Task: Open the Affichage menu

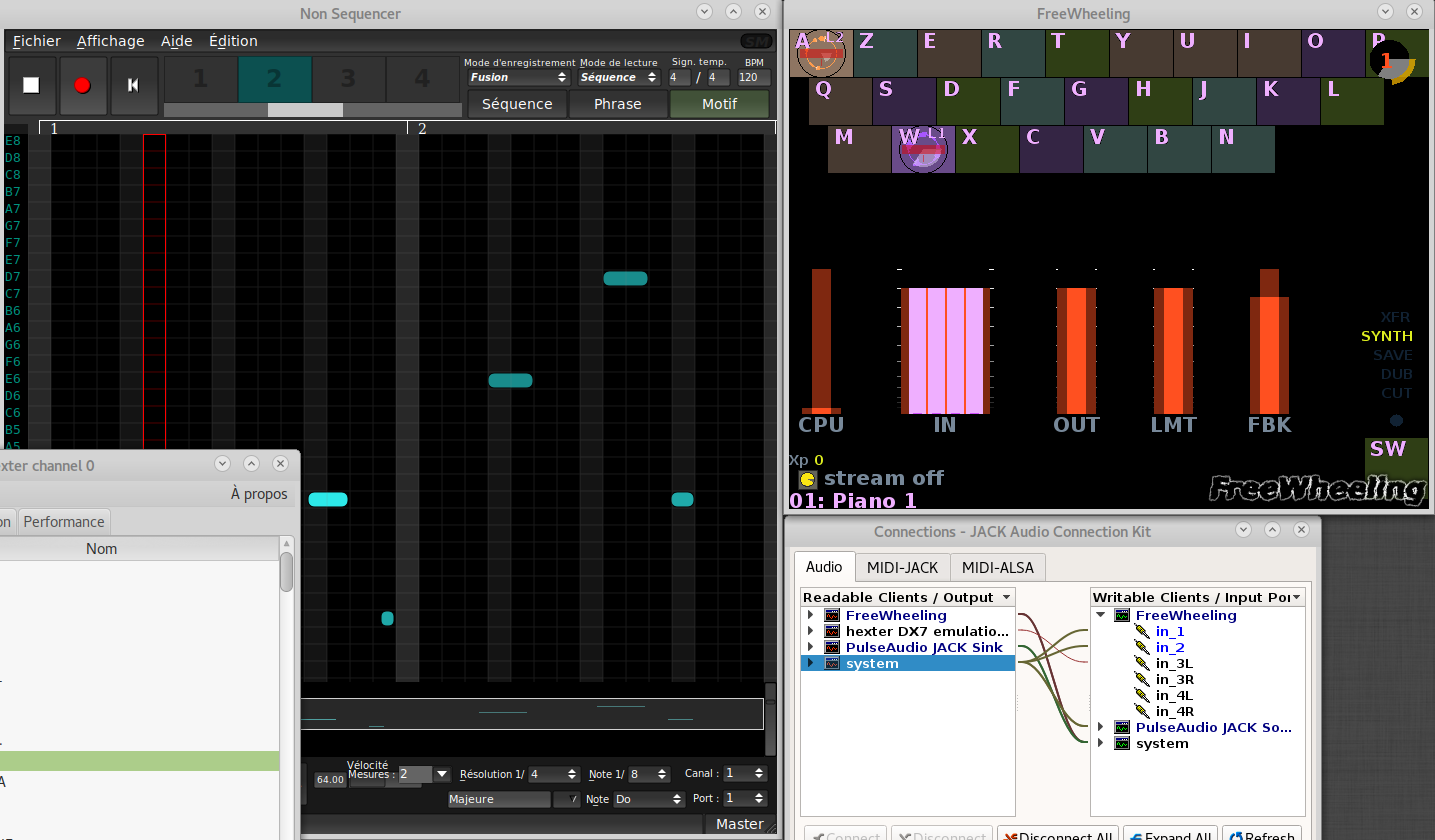Action: click(x=110, y=41)
